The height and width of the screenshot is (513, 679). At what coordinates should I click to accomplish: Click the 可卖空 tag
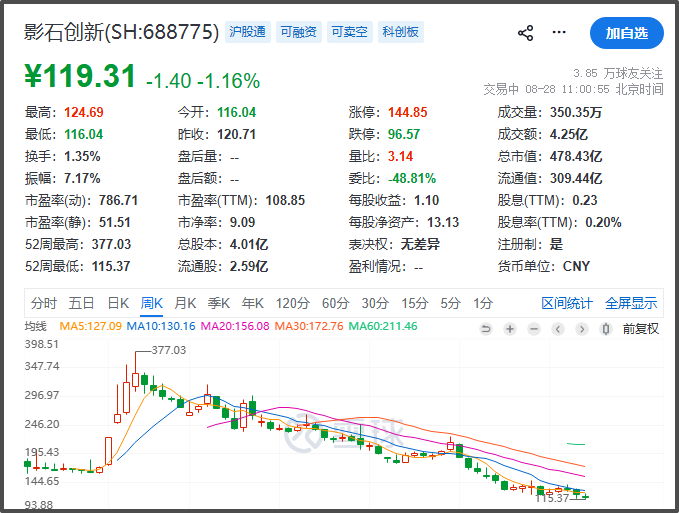pos(349,32)
